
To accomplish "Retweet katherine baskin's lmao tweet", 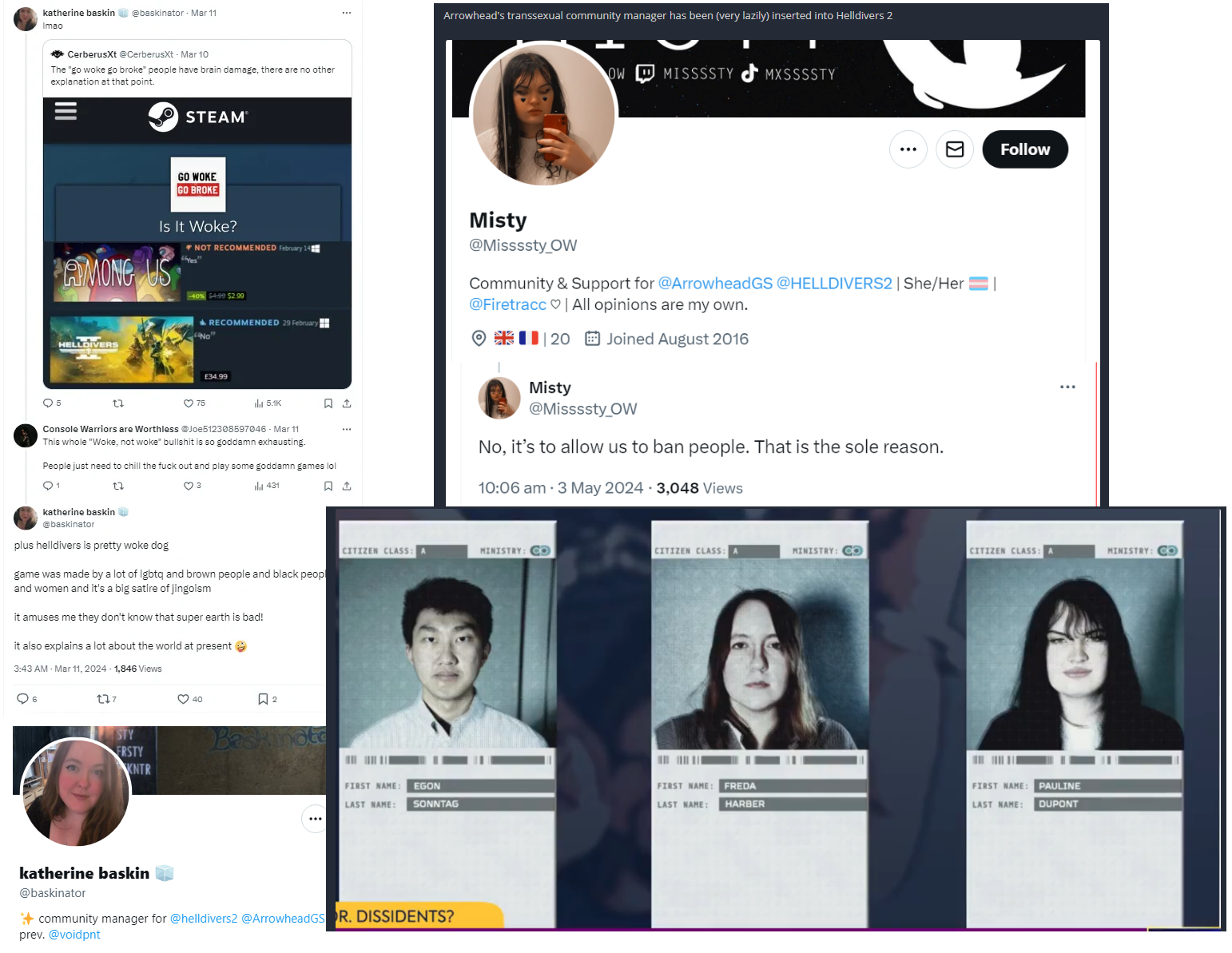I will pyautogui.click(x=118, y=403).
